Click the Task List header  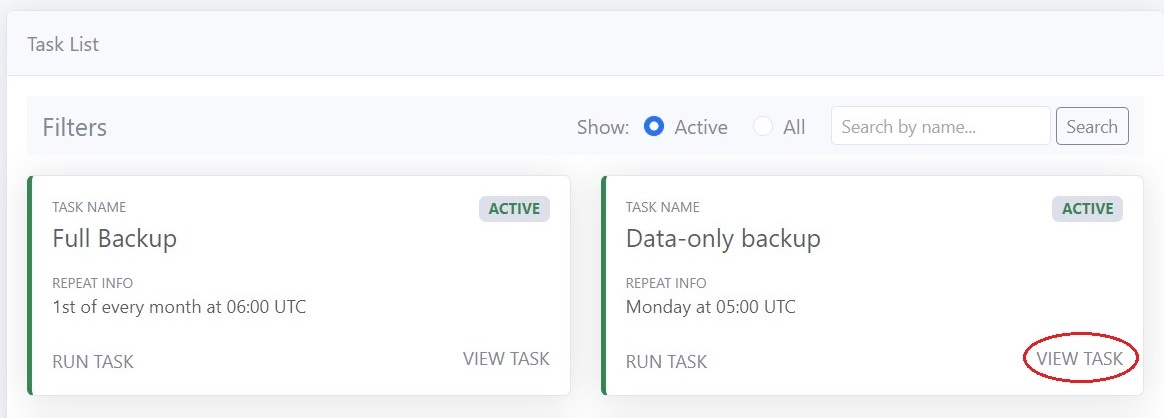click(x=63, y=45)
